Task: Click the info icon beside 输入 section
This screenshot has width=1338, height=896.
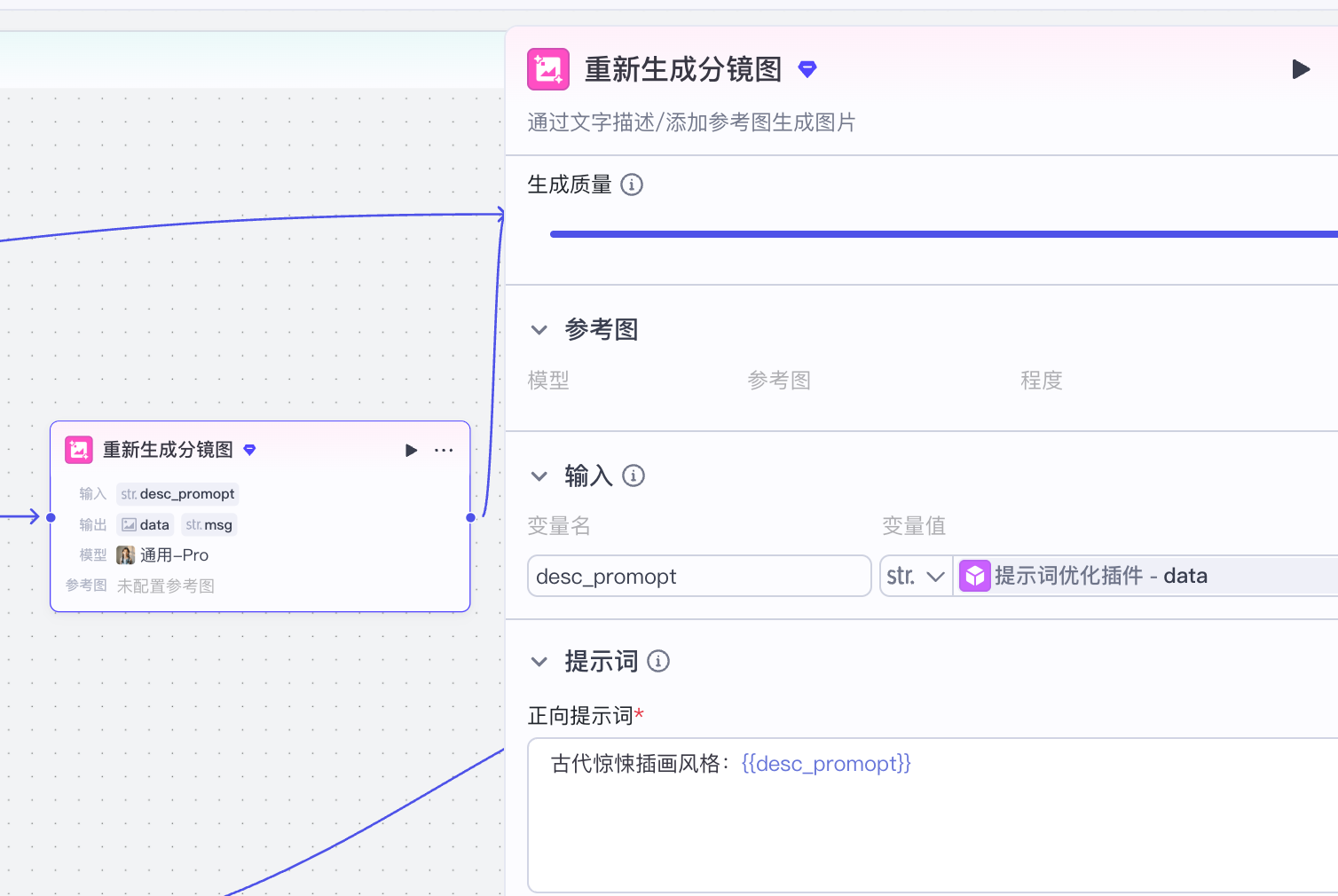Action: tap(634, 476)
